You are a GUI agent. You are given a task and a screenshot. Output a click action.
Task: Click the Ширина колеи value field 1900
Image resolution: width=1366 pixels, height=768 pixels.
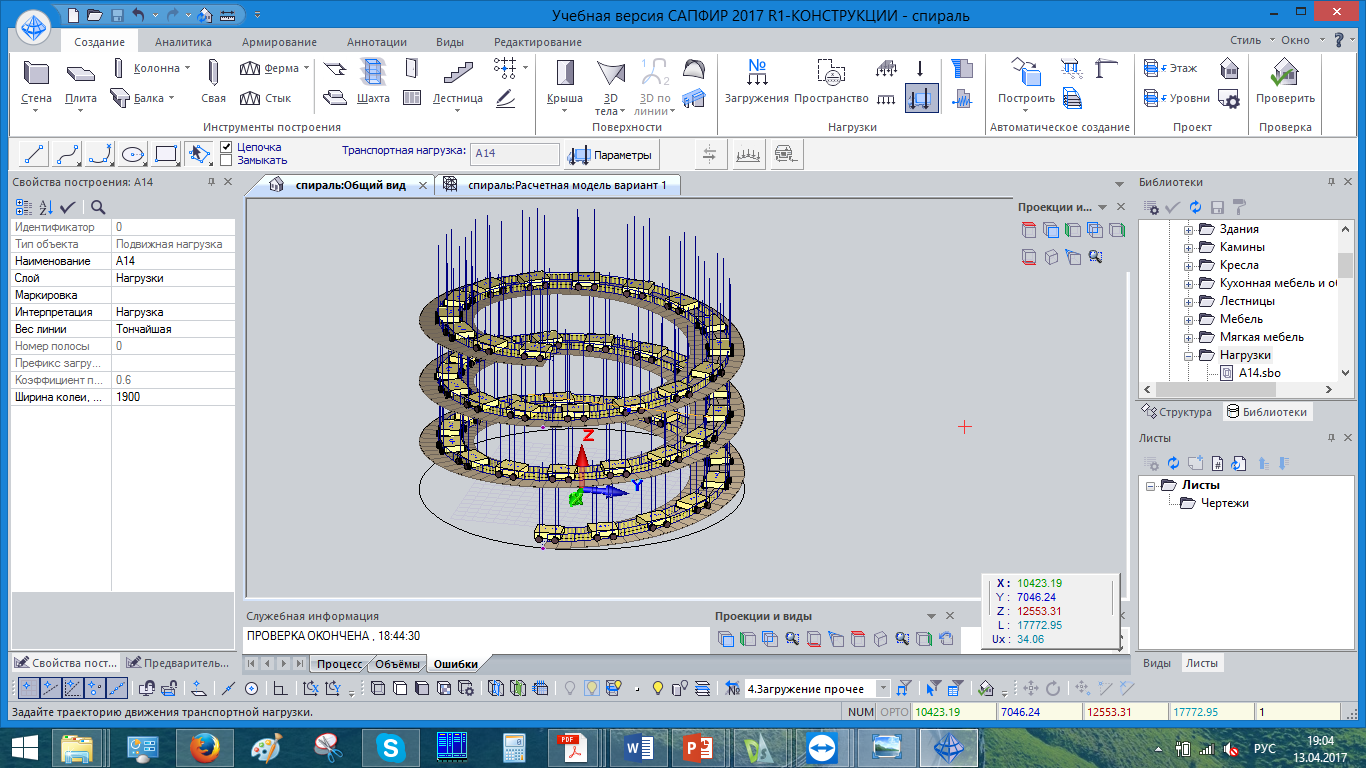click(173, 397)
